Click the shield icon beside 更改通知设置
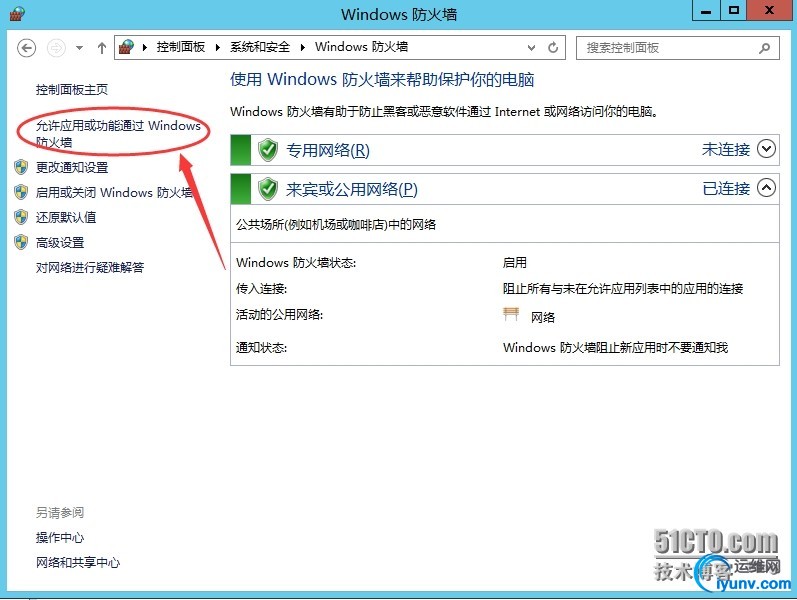The image size is (797, 600). [x=21, y=167]
